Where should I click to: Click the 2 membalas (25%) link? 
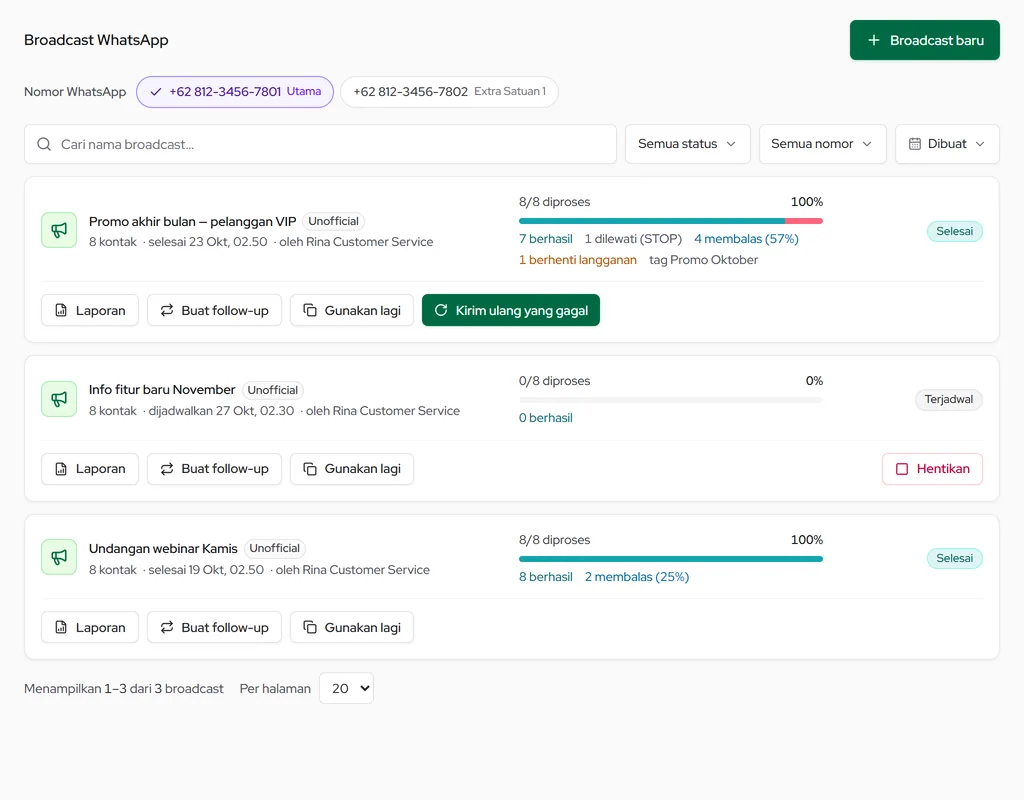coord(637,577)
